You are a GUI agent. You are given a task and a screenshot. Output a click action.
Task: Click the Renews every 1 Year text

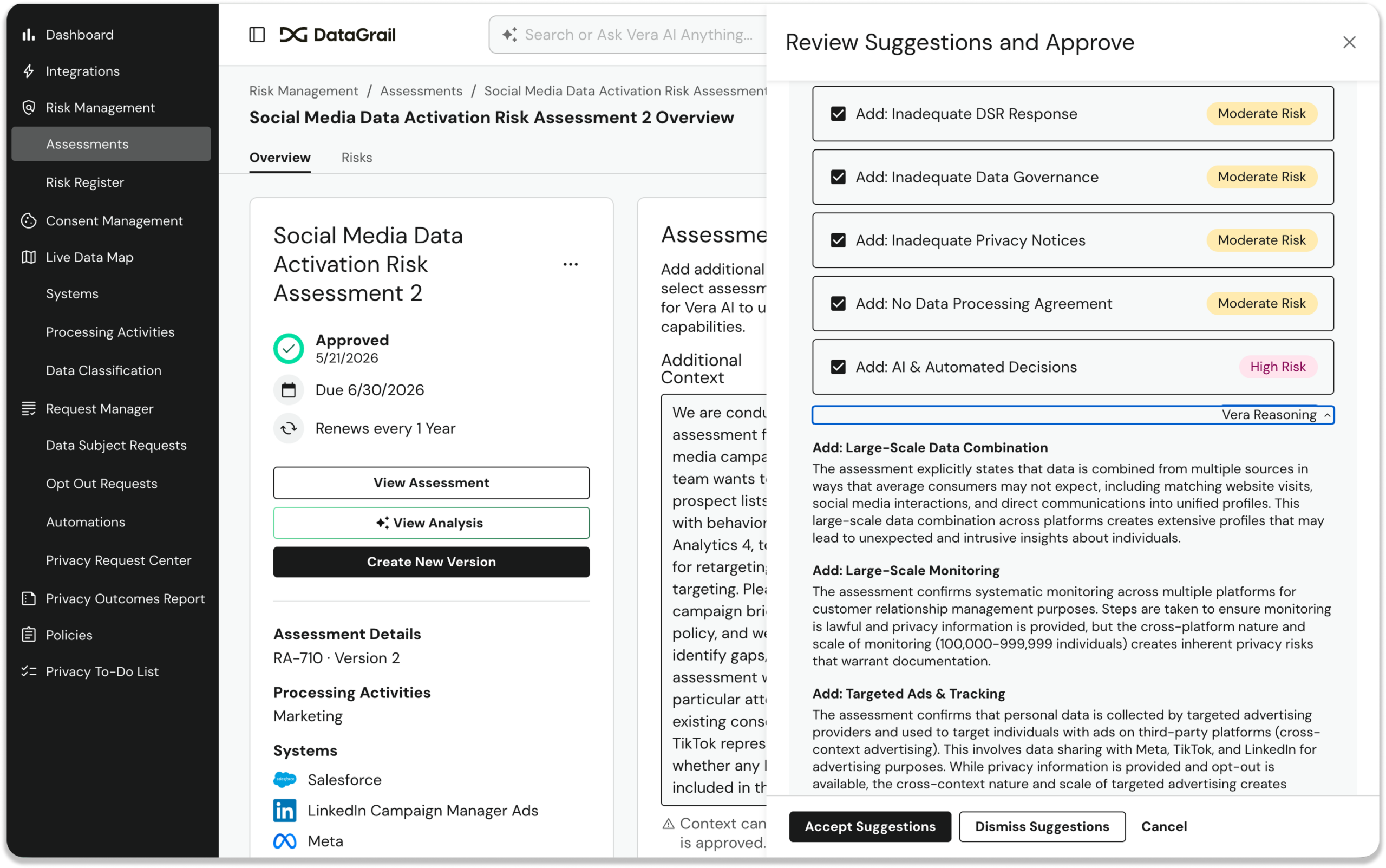coord(385,428)
